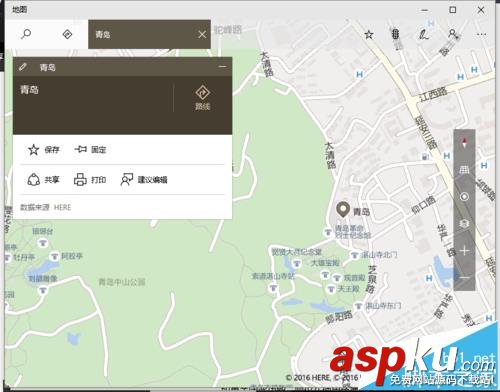This screenshot has height=392, width=500.
Task: Click the H hotel marker beside gas station
Action: [x=447, y=156]
